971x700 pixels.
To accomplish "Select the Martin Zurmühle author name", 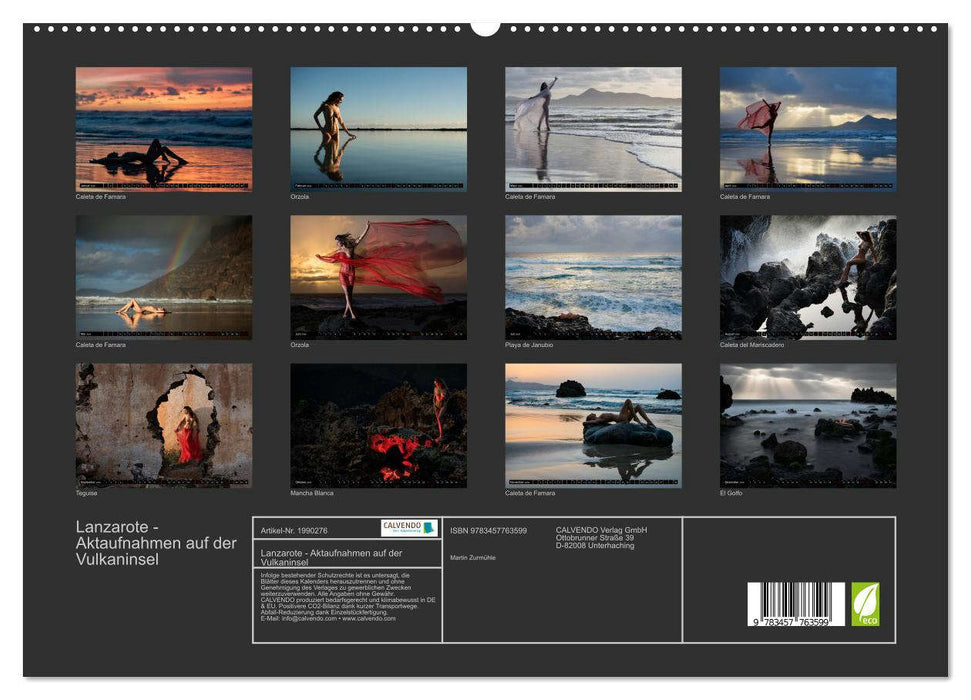I will pyautogui.click(x=472, y=557).
